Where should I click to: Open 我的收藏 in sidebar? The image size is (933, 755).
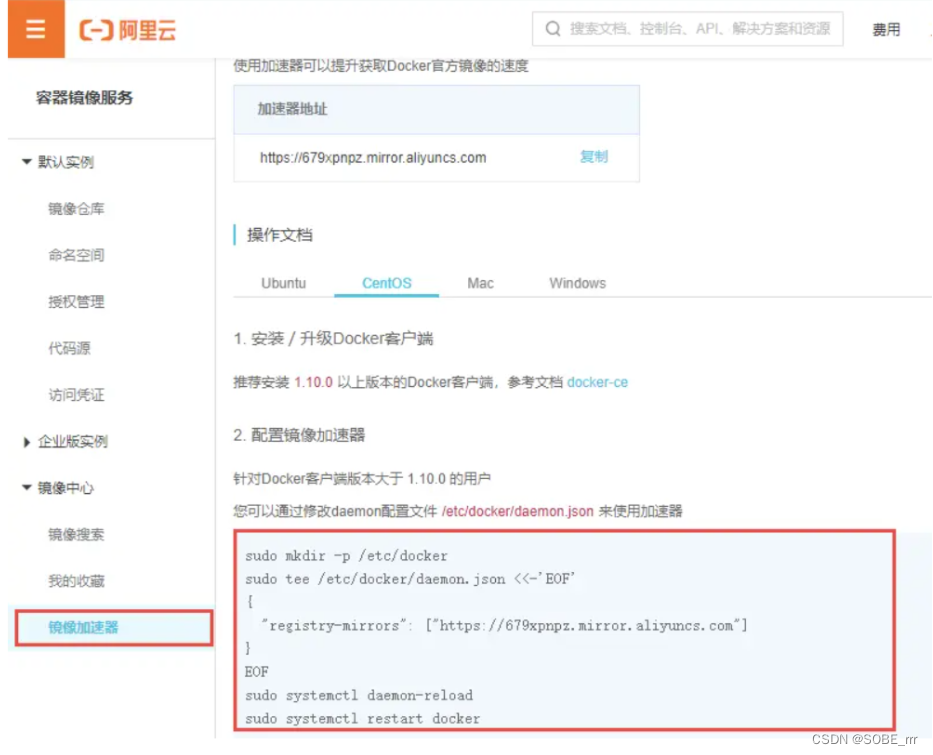click(x=76, y=581)
